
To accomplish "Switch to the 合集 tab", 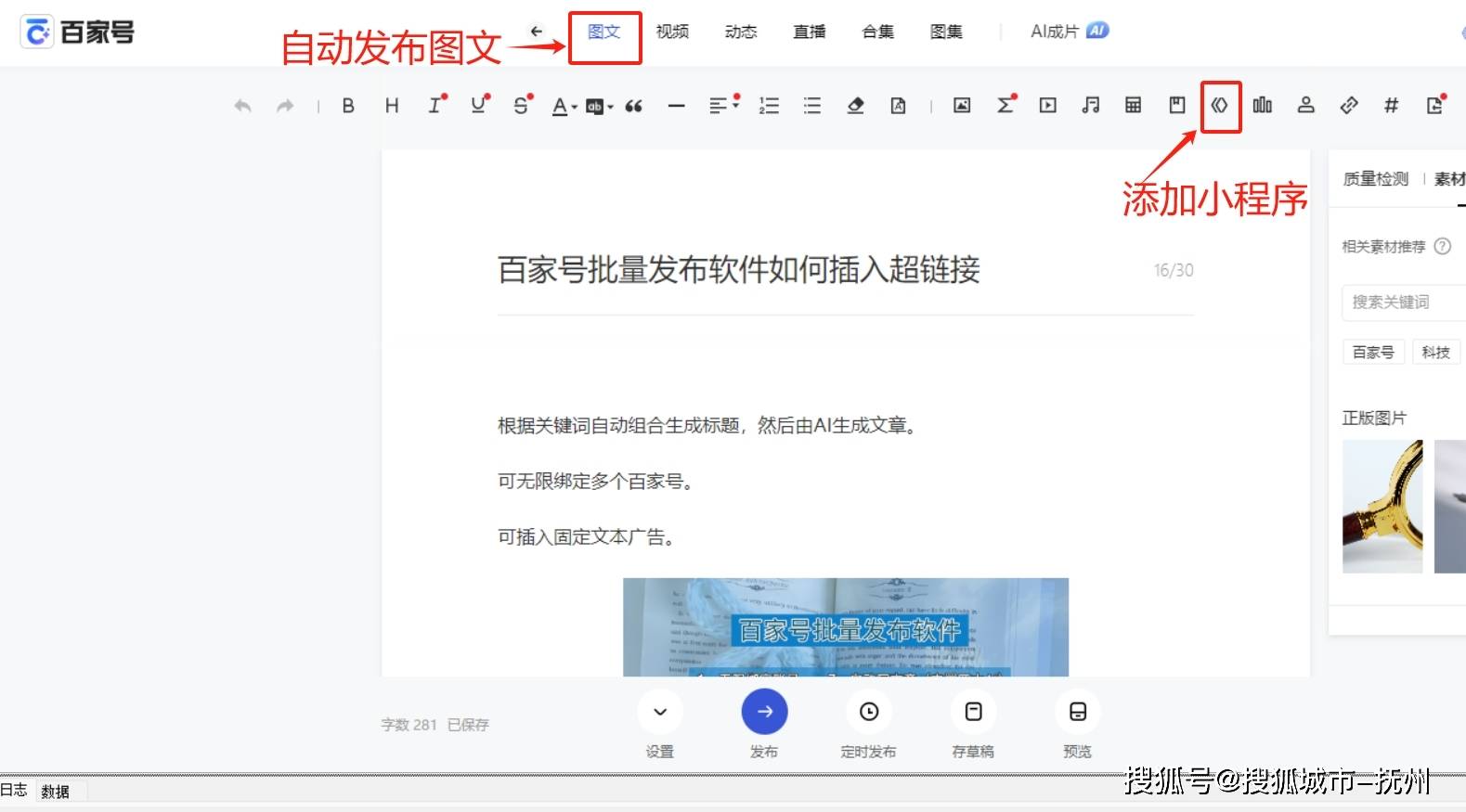I will point(878,32).
